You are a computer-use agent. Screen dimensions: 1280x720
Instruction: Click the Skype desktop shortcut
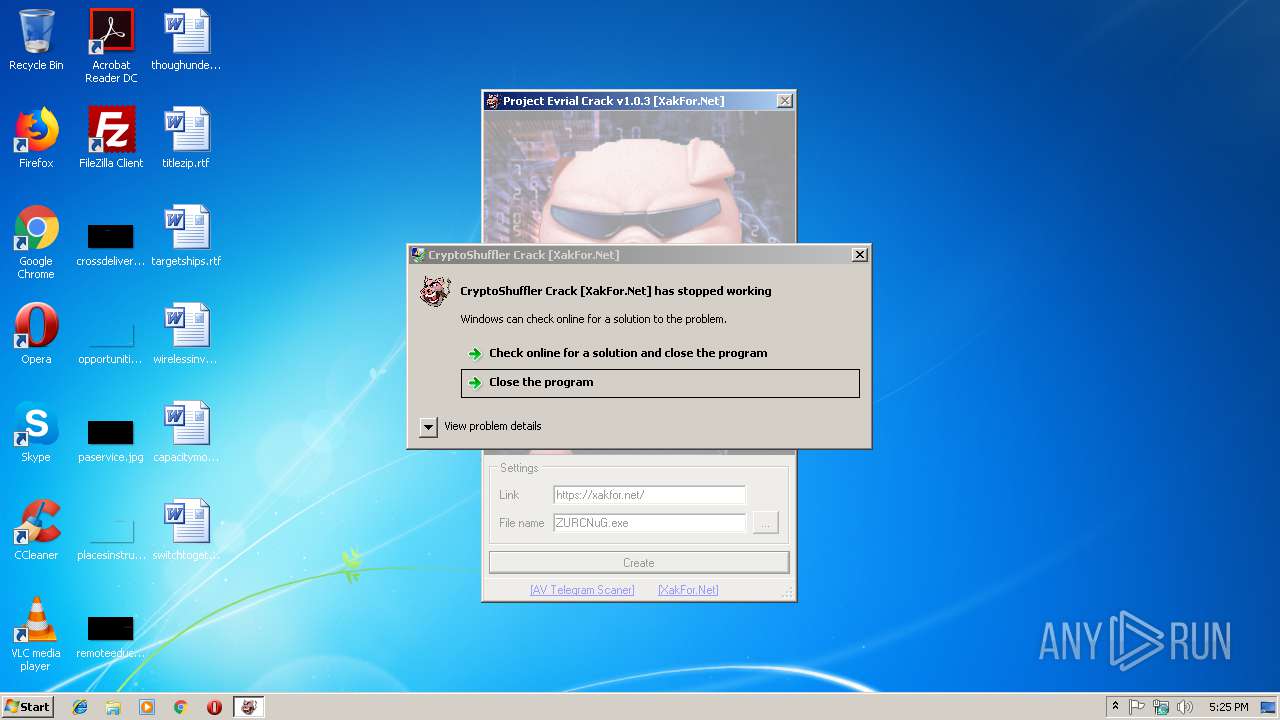tap(36, 432)
